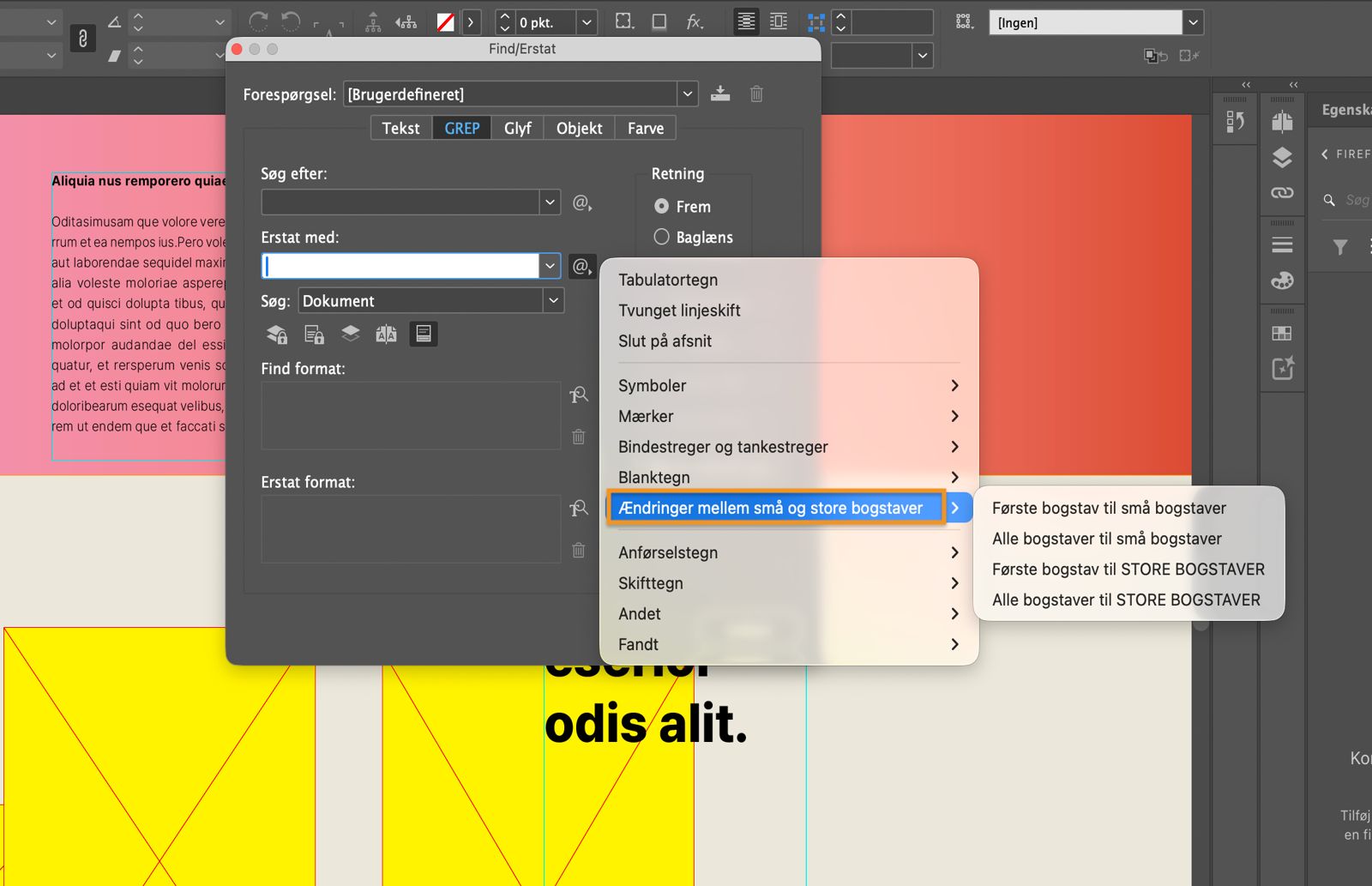Image resolution: width=1372 pixels, height=886 pixels.
Task: Open special characters menu next to Søg efter
Action: point(582,203)
